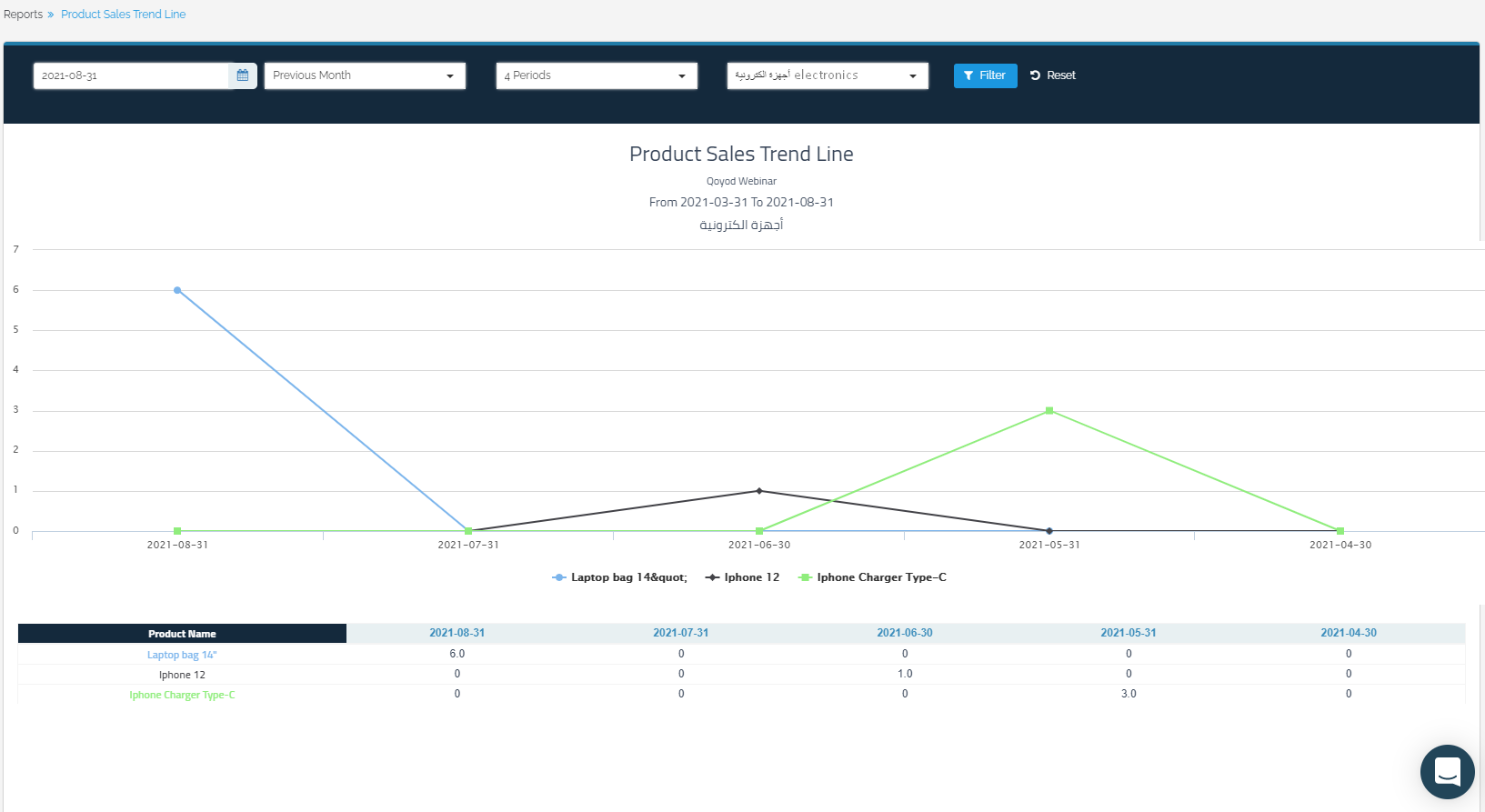Viewport: 1485px width, 812px height.
Task: Click Laptop bag data point at value 6
Action: (x=177, y=290)
